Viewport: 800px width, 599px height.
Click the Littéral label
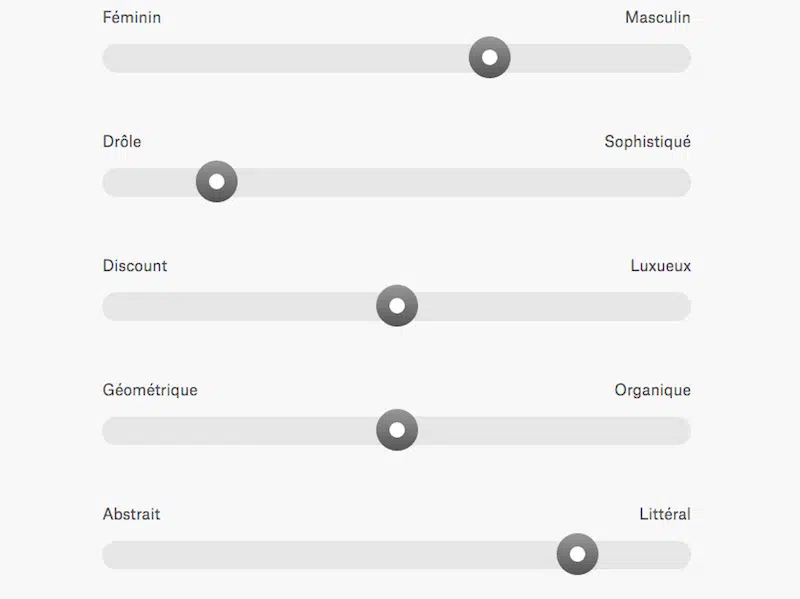pos(665,514)
